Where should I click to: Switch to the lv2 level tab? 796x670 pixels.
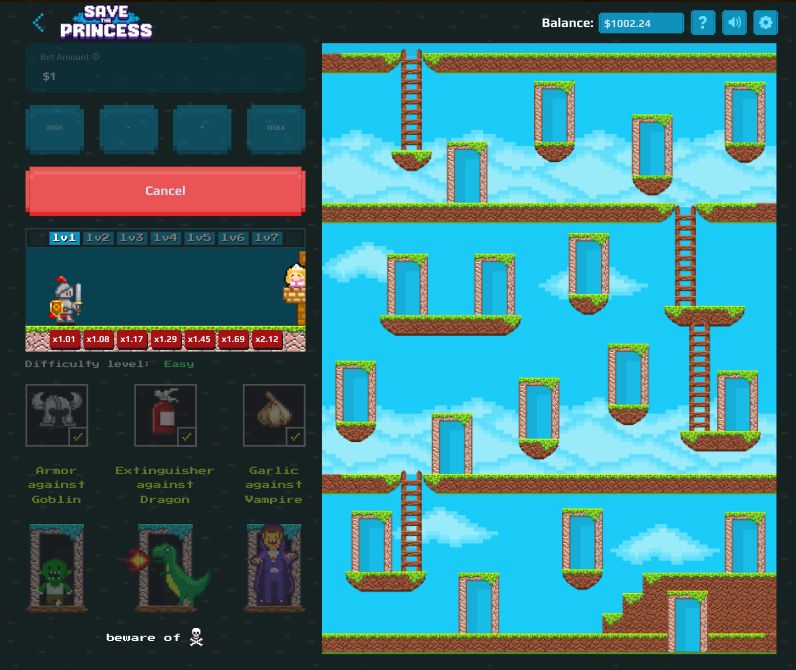point(98,238)
